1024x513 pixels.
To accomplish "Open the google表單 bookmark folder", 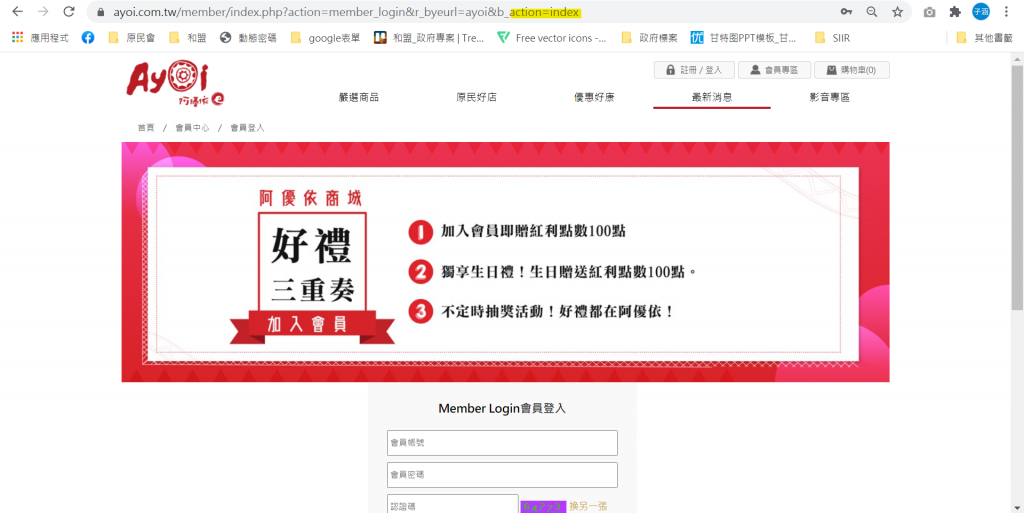I will click(x=325, y=38).
